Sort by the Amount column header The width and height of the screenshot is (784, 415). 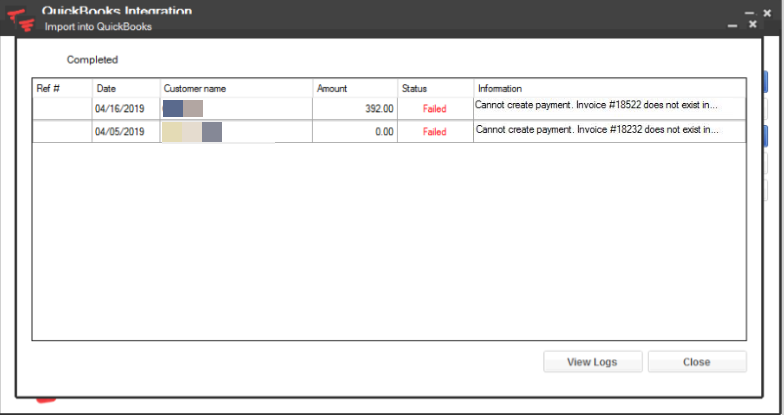(x=355, y=88)
